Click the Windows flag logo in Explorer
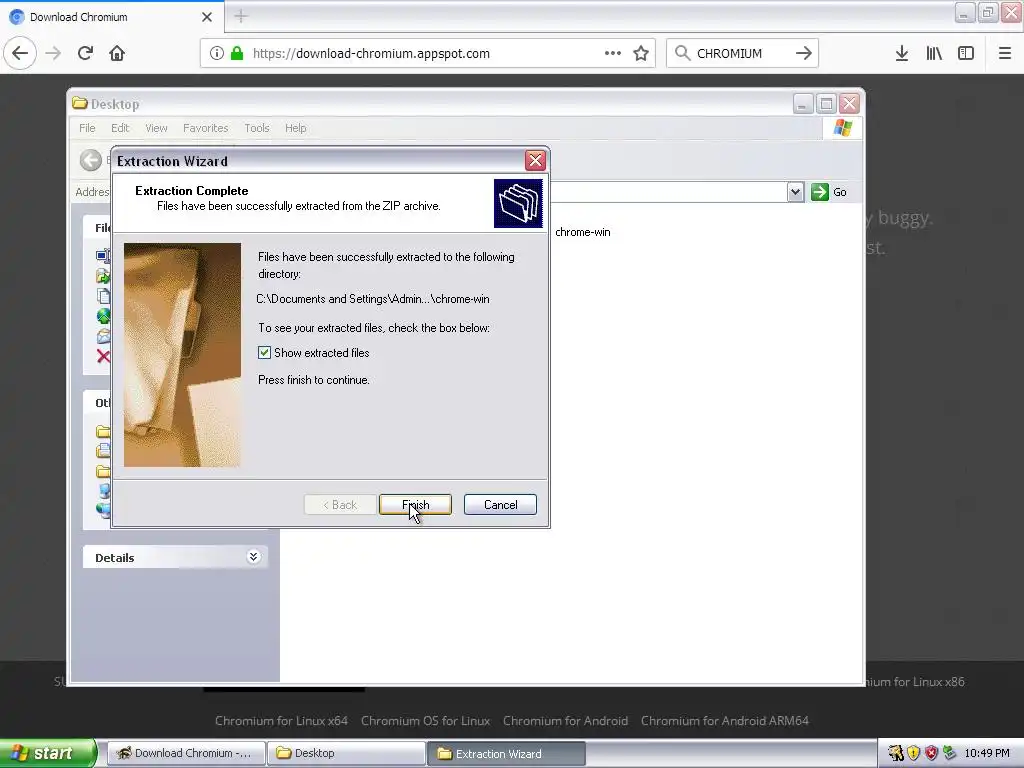This screenshot has width=1024, height=768. click(x=842, y=128)
